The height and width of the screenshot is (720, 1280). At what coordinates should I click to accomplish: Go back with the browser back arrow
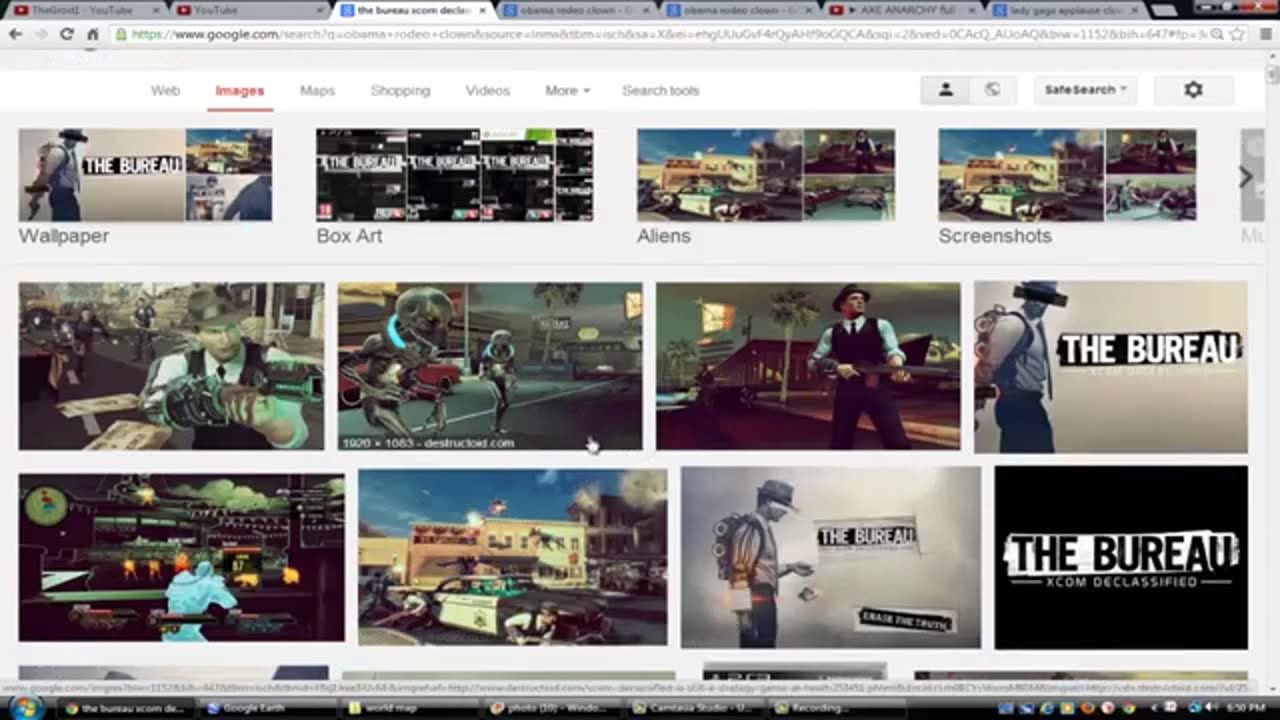pos(15,34)
